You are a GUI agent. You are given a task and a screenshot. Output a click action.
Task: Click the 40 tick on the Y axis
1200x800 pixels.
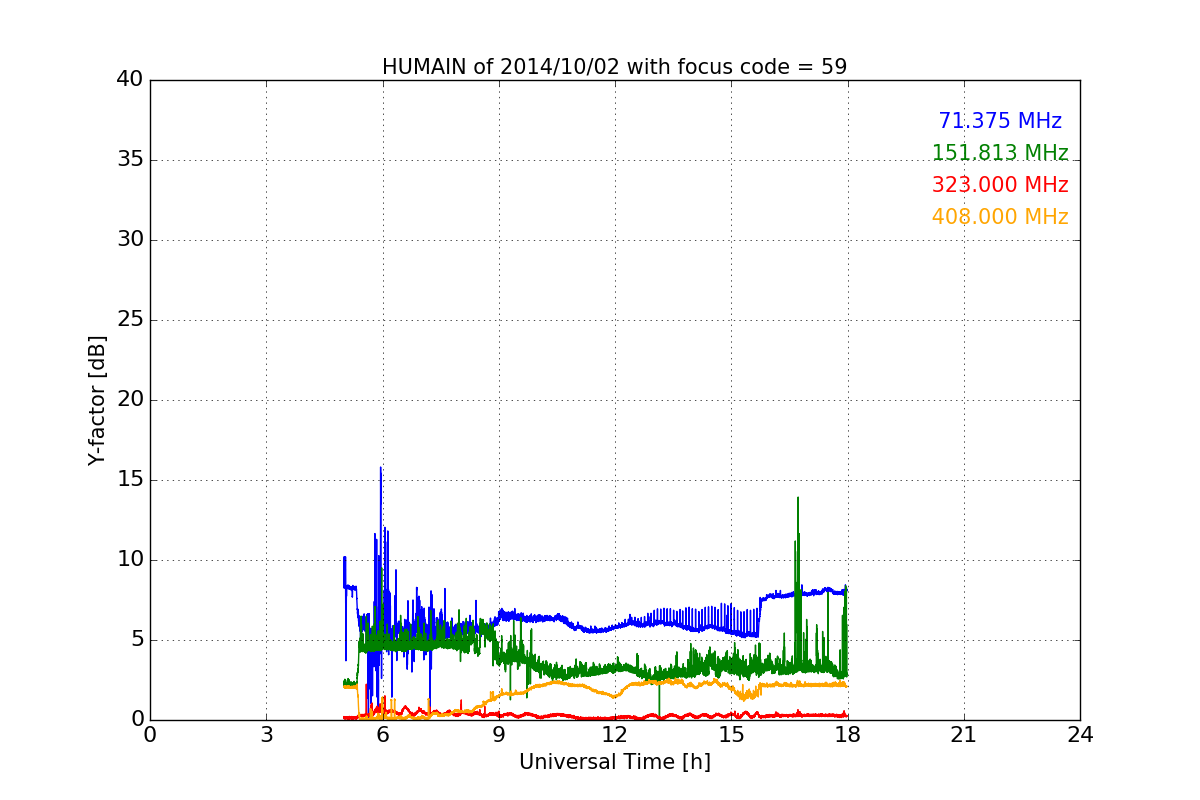coord(130,80)
